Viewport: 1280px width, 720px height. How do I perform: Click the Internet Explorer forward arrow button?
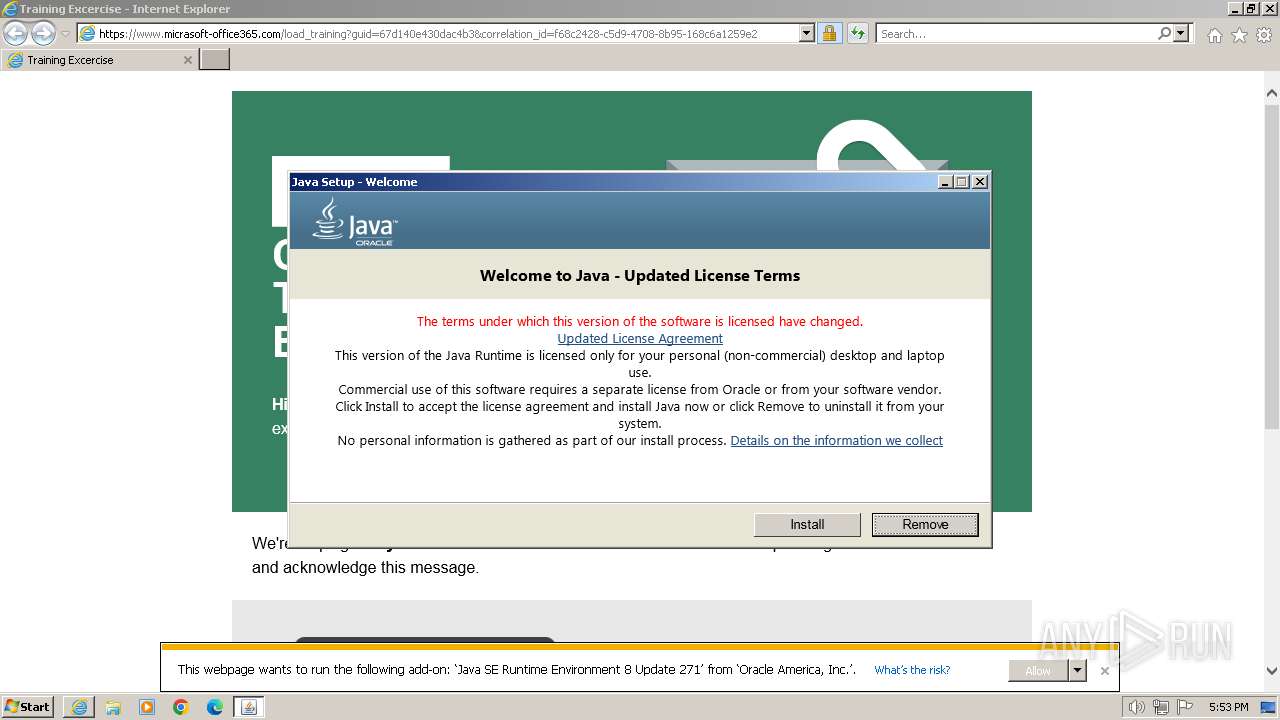pyautogui.click(x=43, y=34)
